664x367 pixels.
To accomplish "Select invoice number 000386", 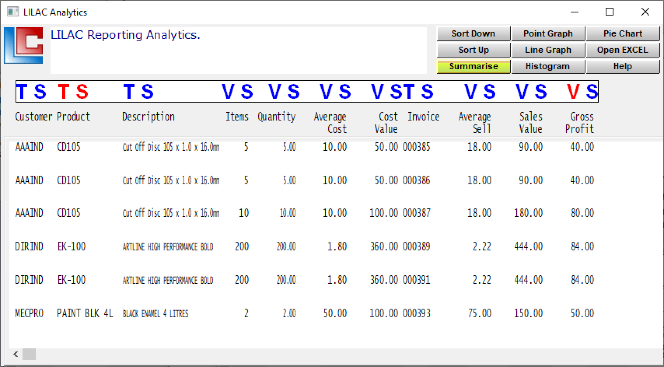I will click(416, 180).
